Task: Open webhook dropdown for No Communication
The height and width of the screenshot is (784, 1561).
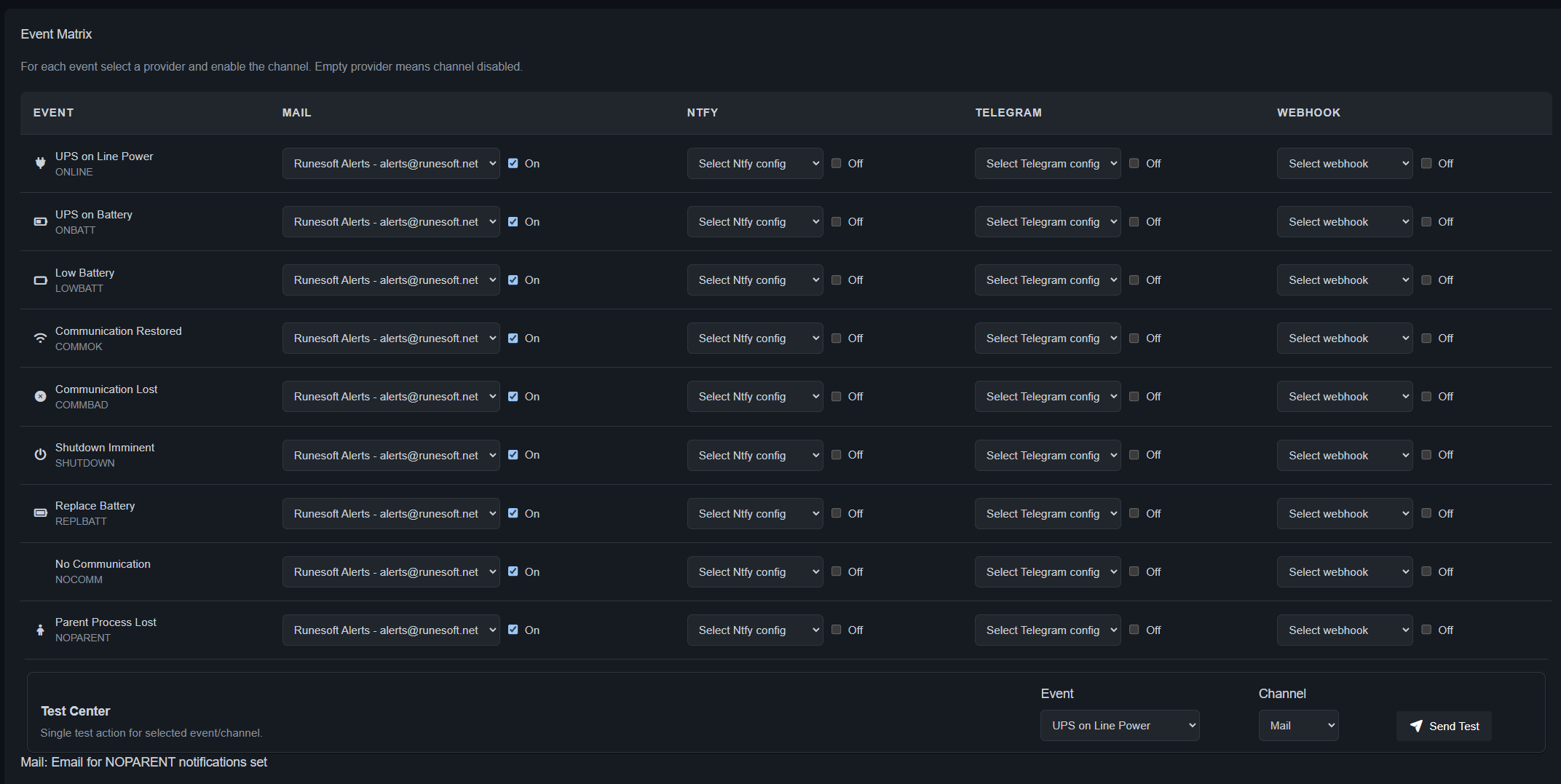Action: [1345, 571]
